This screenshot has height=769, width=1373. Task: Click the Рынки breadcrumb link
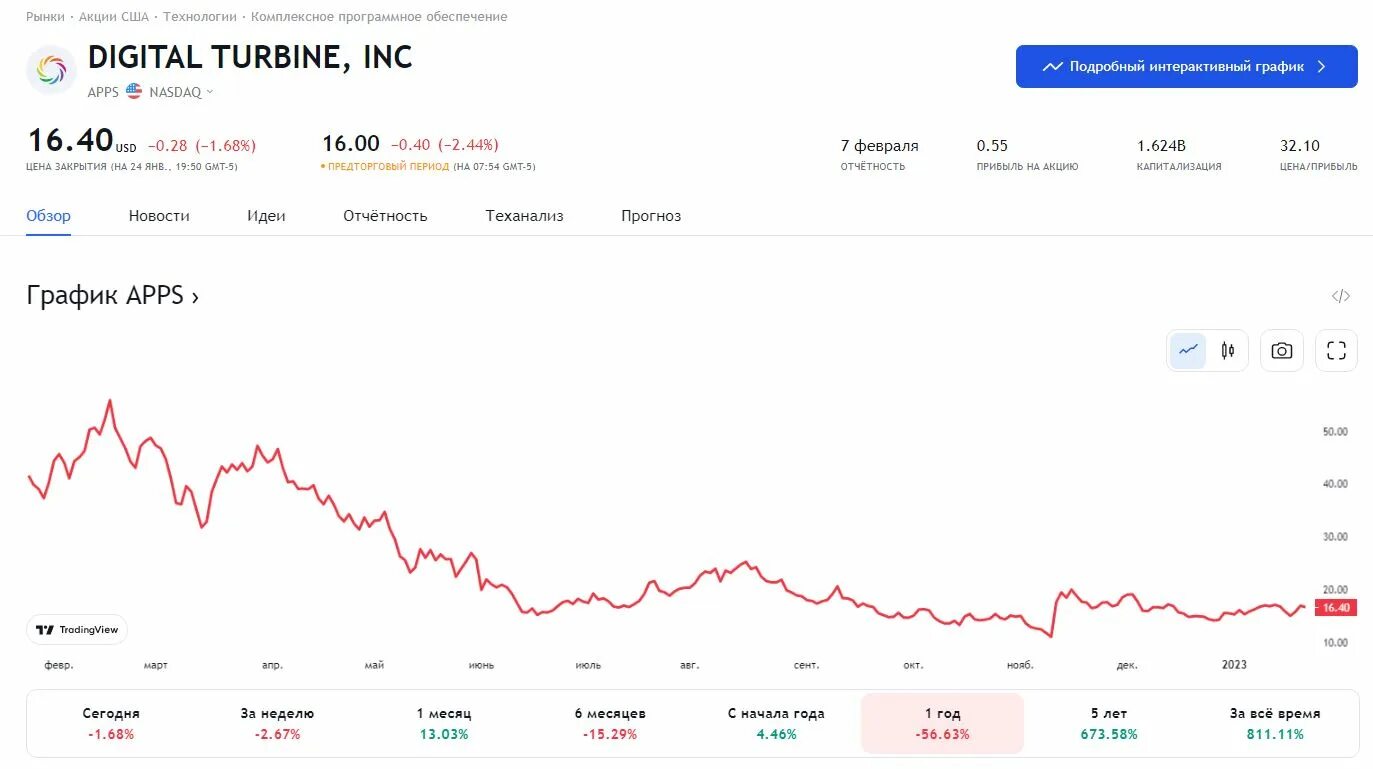pyautogui.click(x=45, y=17)
